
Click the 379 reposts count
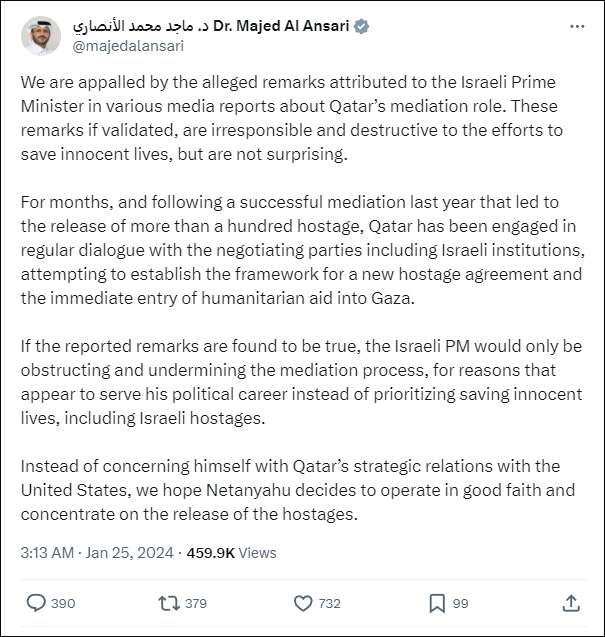195,603
